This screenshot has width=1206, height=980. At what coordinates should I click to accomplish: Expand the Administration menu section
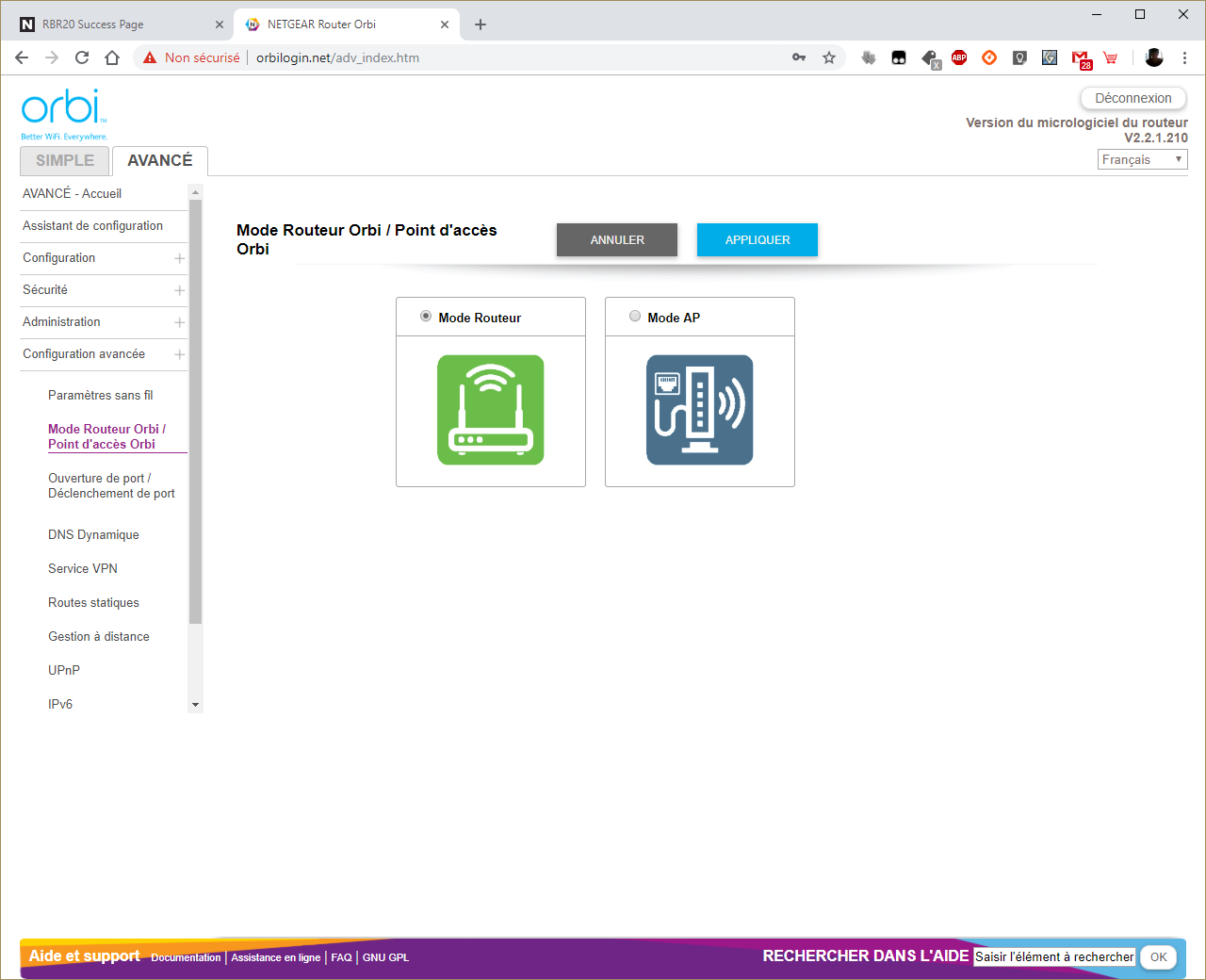[179, 322]
